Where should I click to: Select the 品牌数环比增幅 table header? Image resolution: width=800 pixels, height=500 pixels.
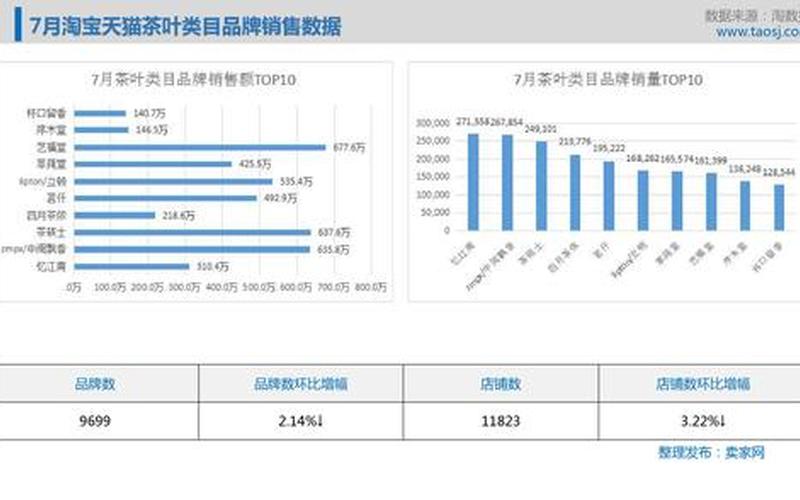point(301,384)
